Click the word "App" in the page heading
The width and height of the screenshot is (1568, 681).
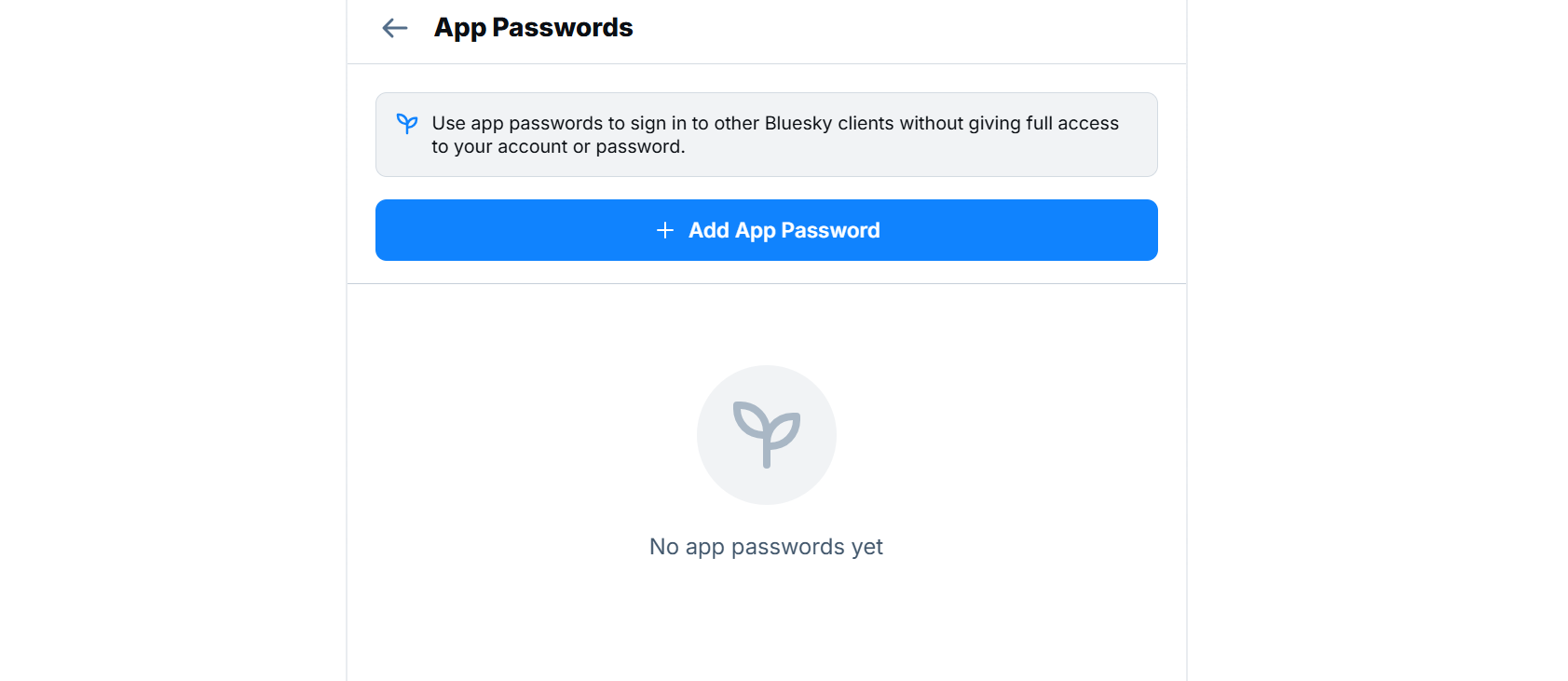460,28
